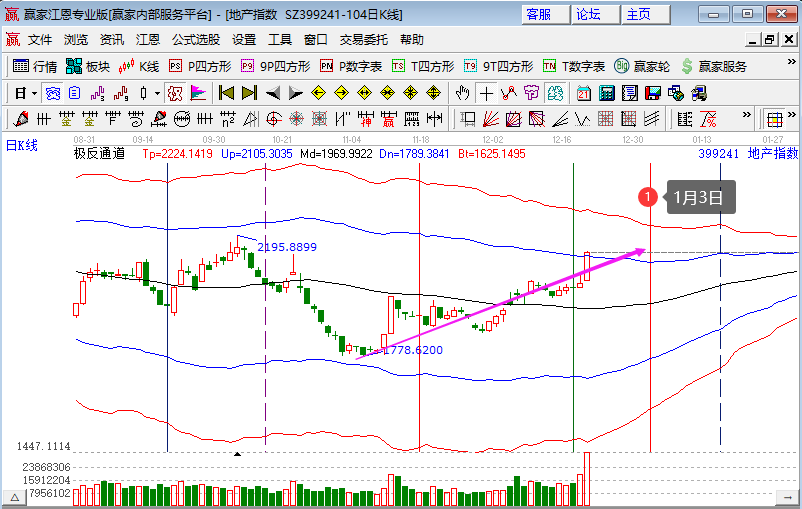Toggle the blue telephone-style pressed icon
Image resolution: width=802 pixels, height=509 pixels.
(52, 93)
